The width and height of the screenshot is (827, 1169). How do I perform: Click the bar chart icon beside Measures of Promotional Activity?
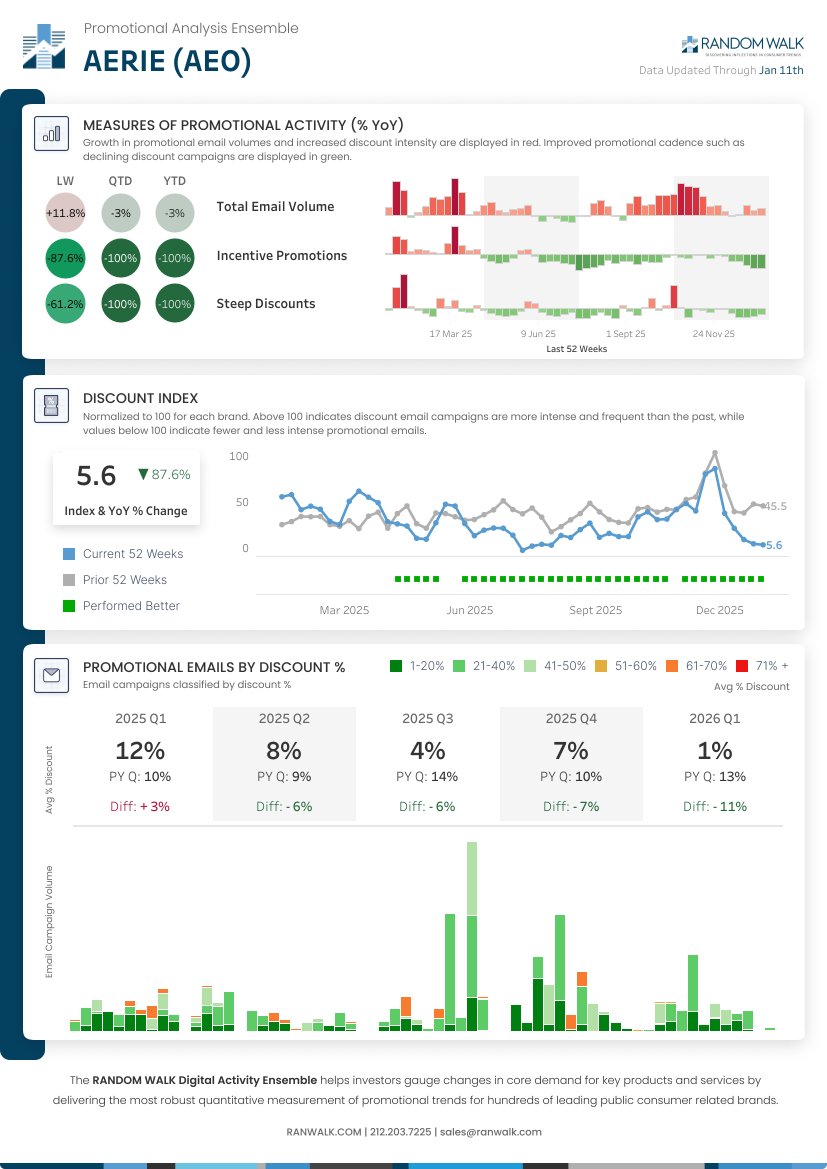51,133
